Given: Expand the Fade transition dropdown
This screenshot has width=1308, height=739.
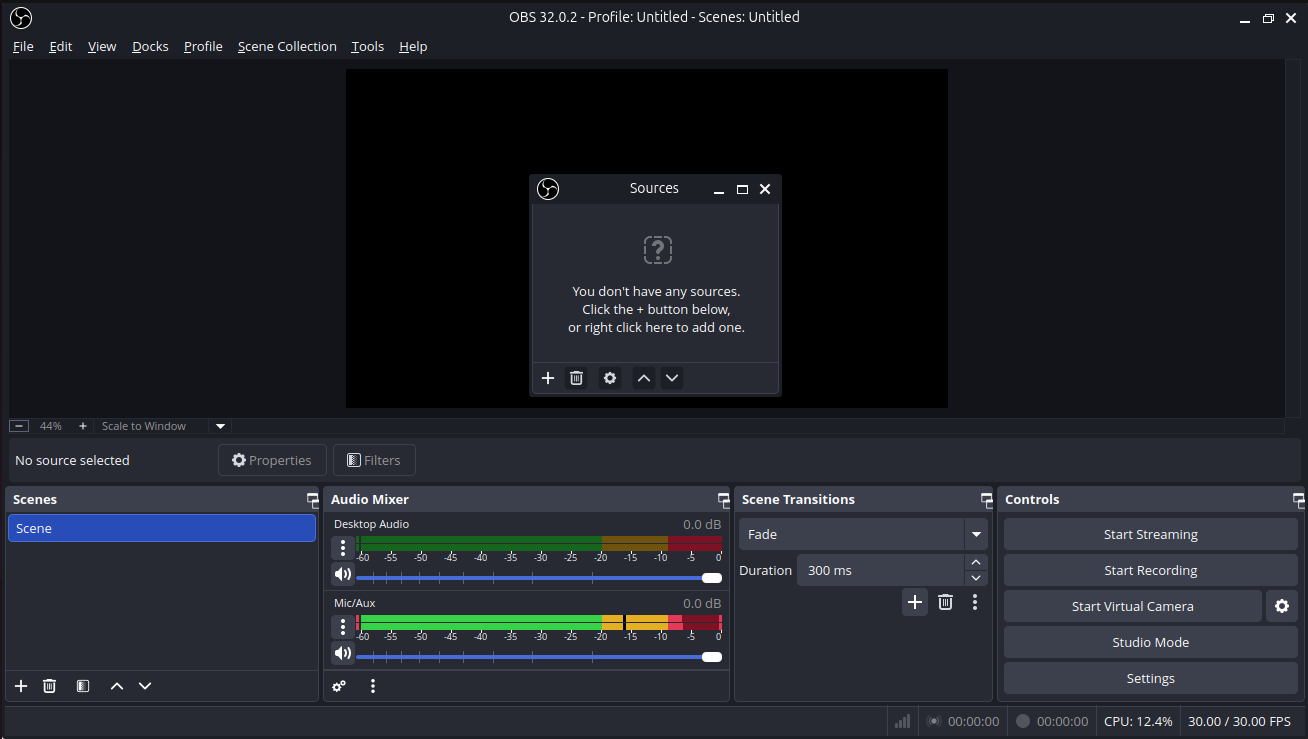Looking at the screenshot, I should coord(975,535).
